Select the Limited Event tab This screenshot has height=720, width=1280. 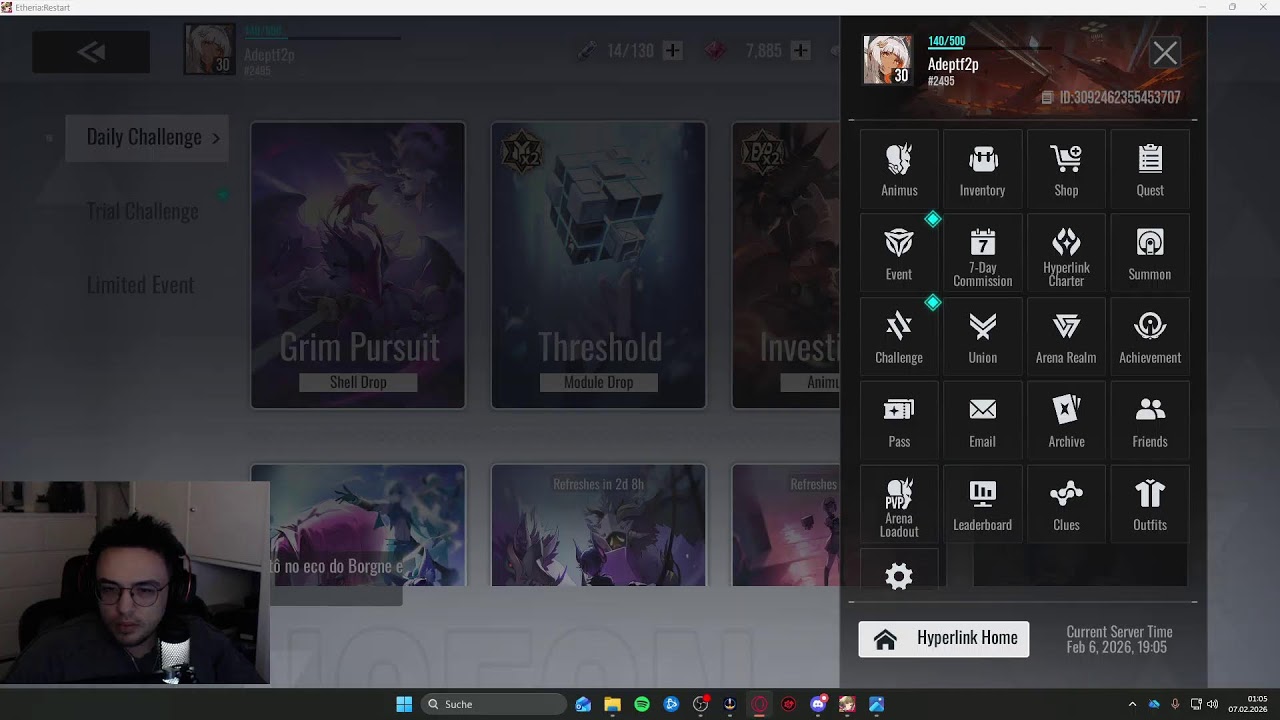(x=140, y=285)
